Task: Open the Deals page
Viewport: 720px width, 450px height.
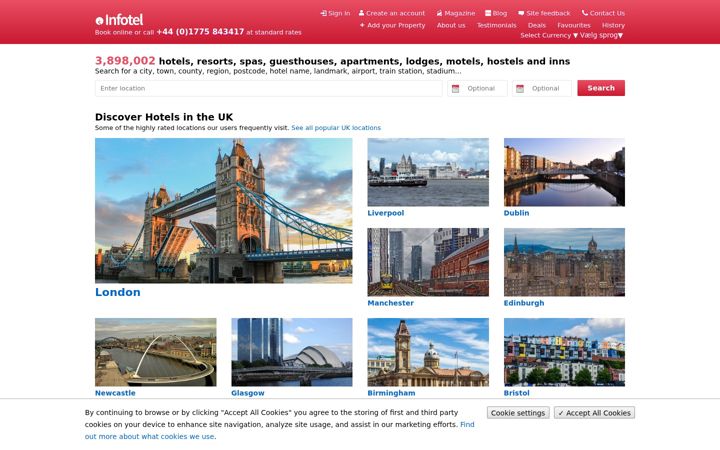Action: pos(537,25)
